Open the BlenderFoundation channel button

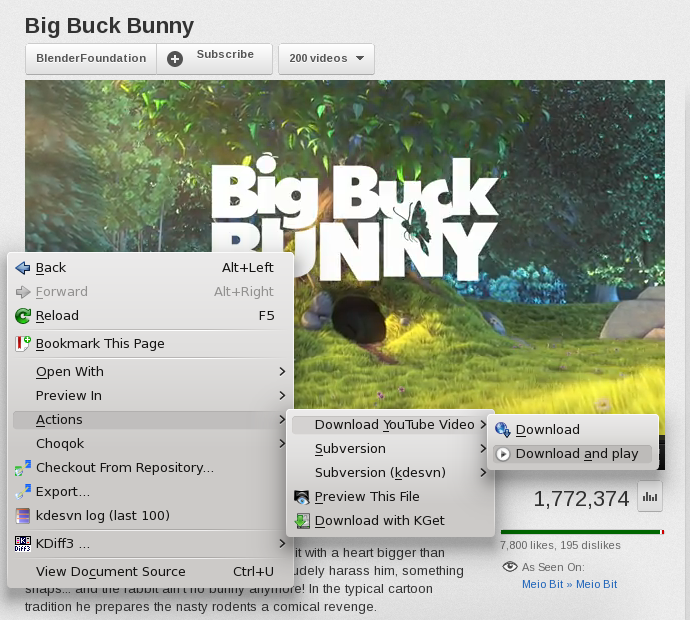pyautogui.click(x=91, y=59)
